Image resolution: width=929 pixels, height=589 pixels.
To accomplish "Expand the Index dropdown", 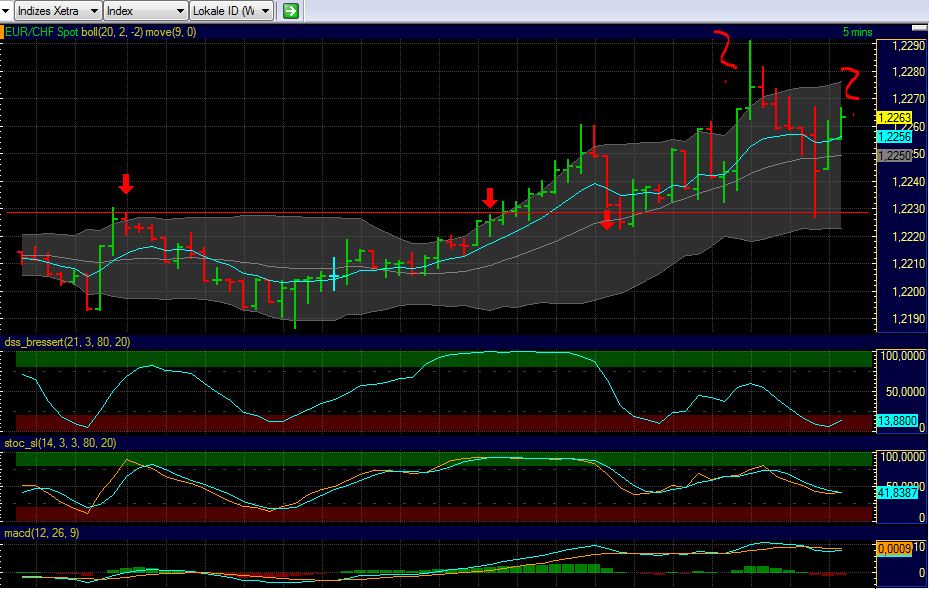I will pyautogui.click(x=145, y=11).
